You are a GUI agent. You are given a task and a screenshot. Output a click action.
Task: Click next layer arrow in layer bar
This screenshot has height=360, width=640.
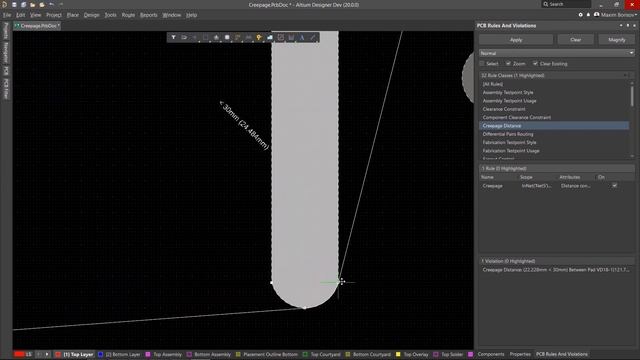click(47, 354)
